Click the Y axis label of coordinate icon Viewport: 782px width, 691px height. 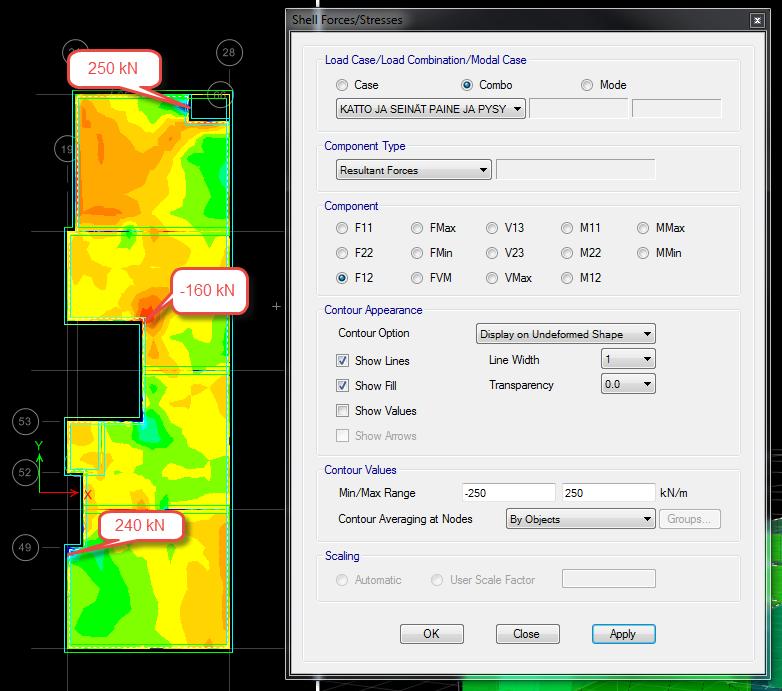39,446
